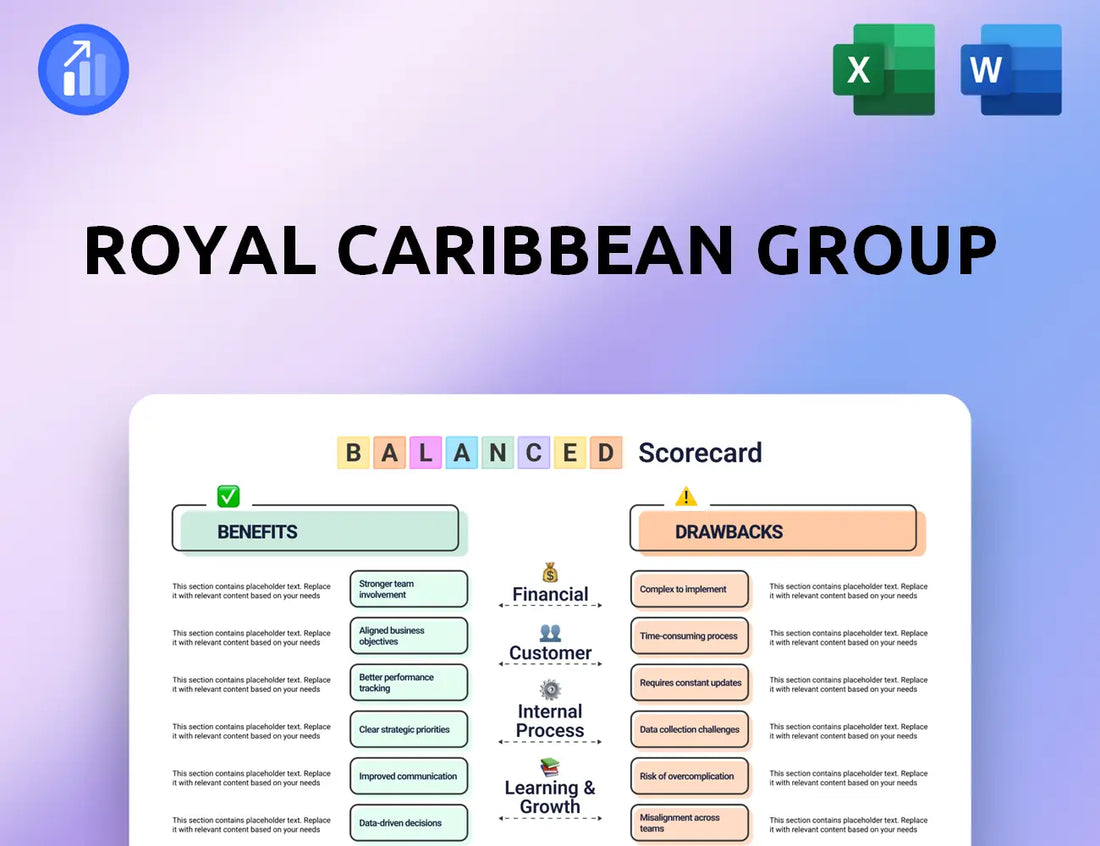Select the 'Misalignment across teams' box

(x=690, y=823)
